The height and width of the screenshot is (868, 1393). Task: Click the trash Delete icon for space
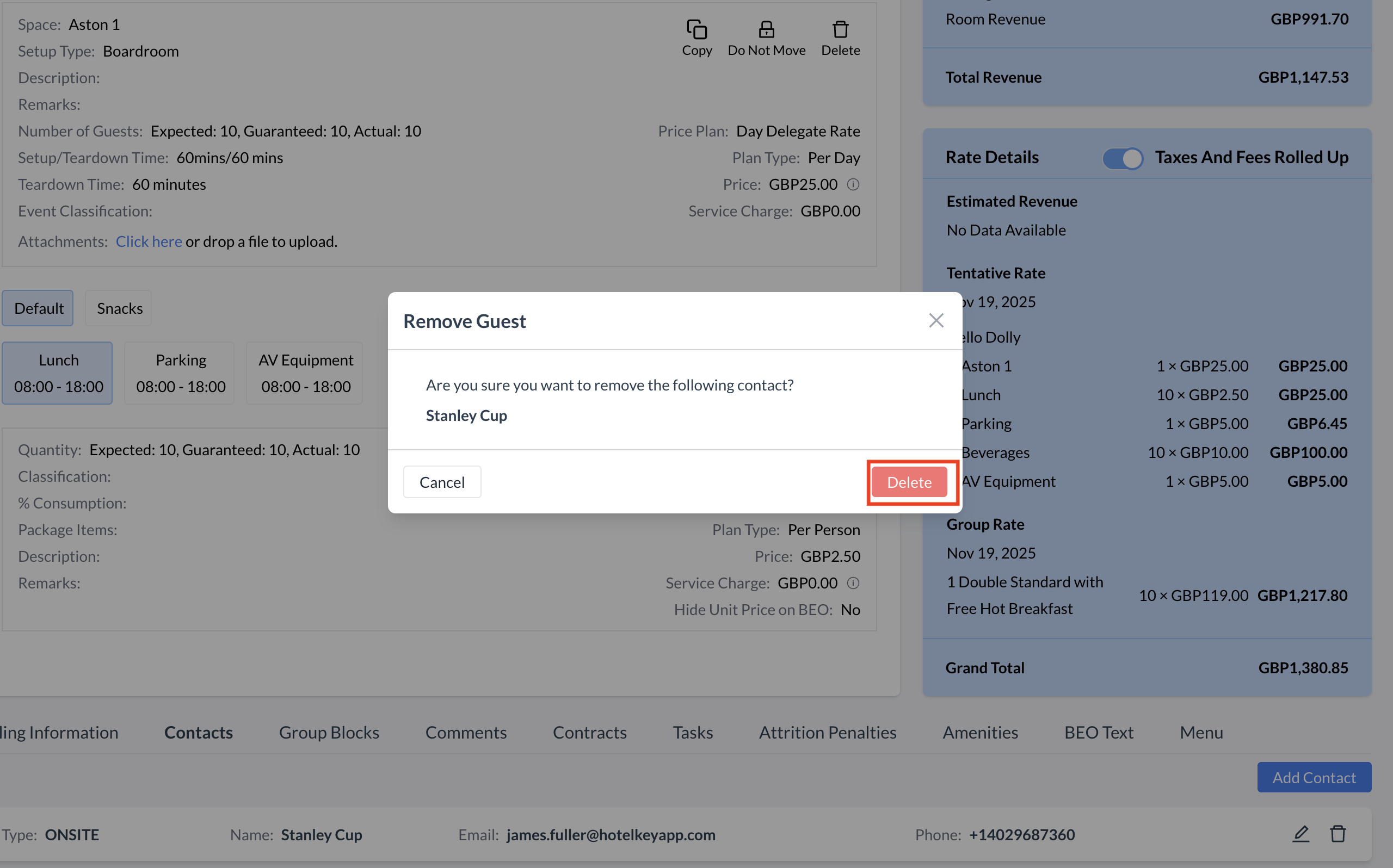point(840,30)
